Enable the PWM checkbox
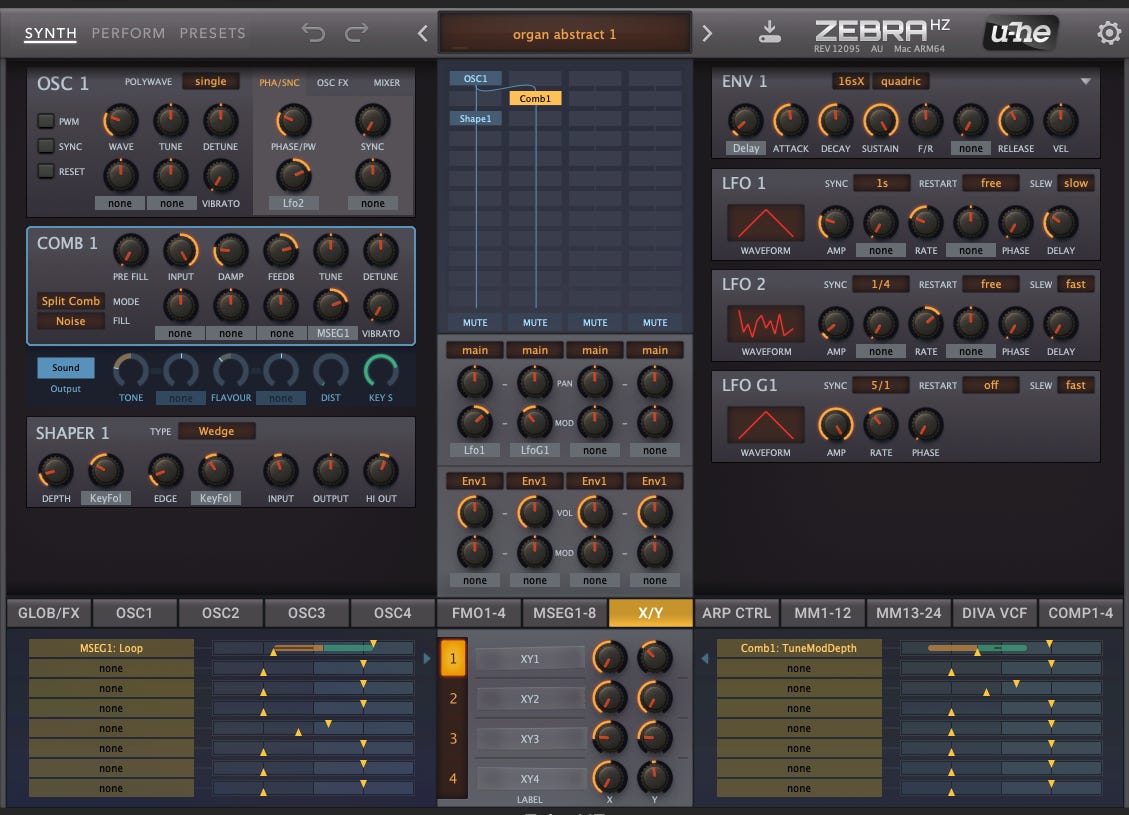1129x815 pixels. pyautogui.click(x=46, y=121)
